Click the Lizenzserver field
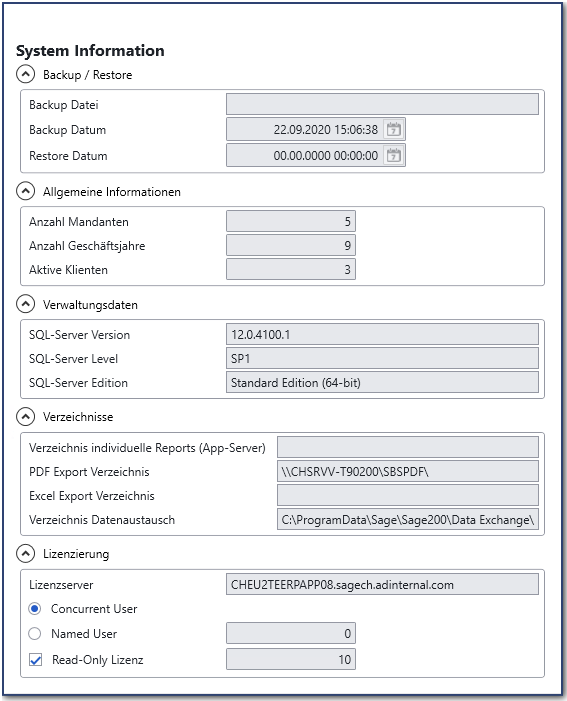567x701 pixels. point(382,584)
